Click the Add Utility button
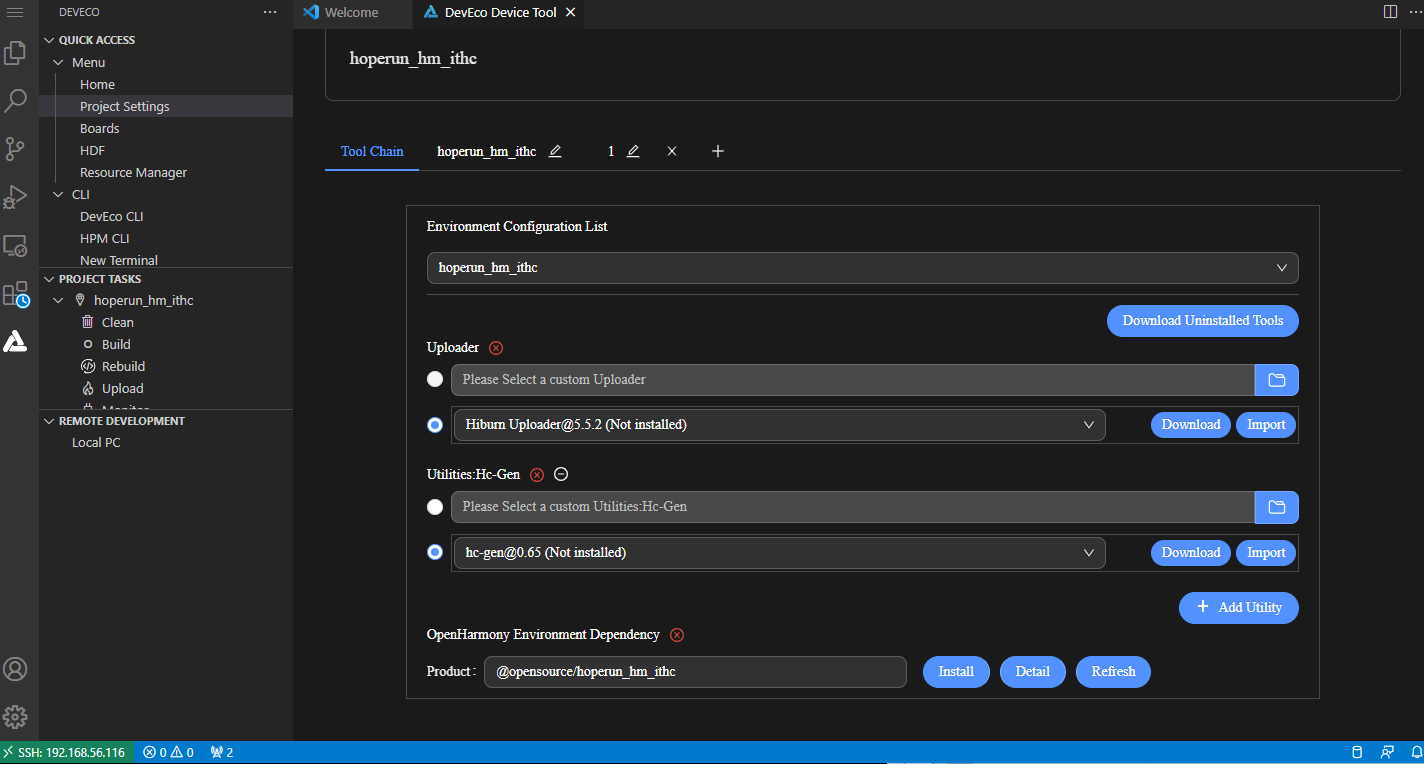The image size is (1424, 764). coord(1239,607)
